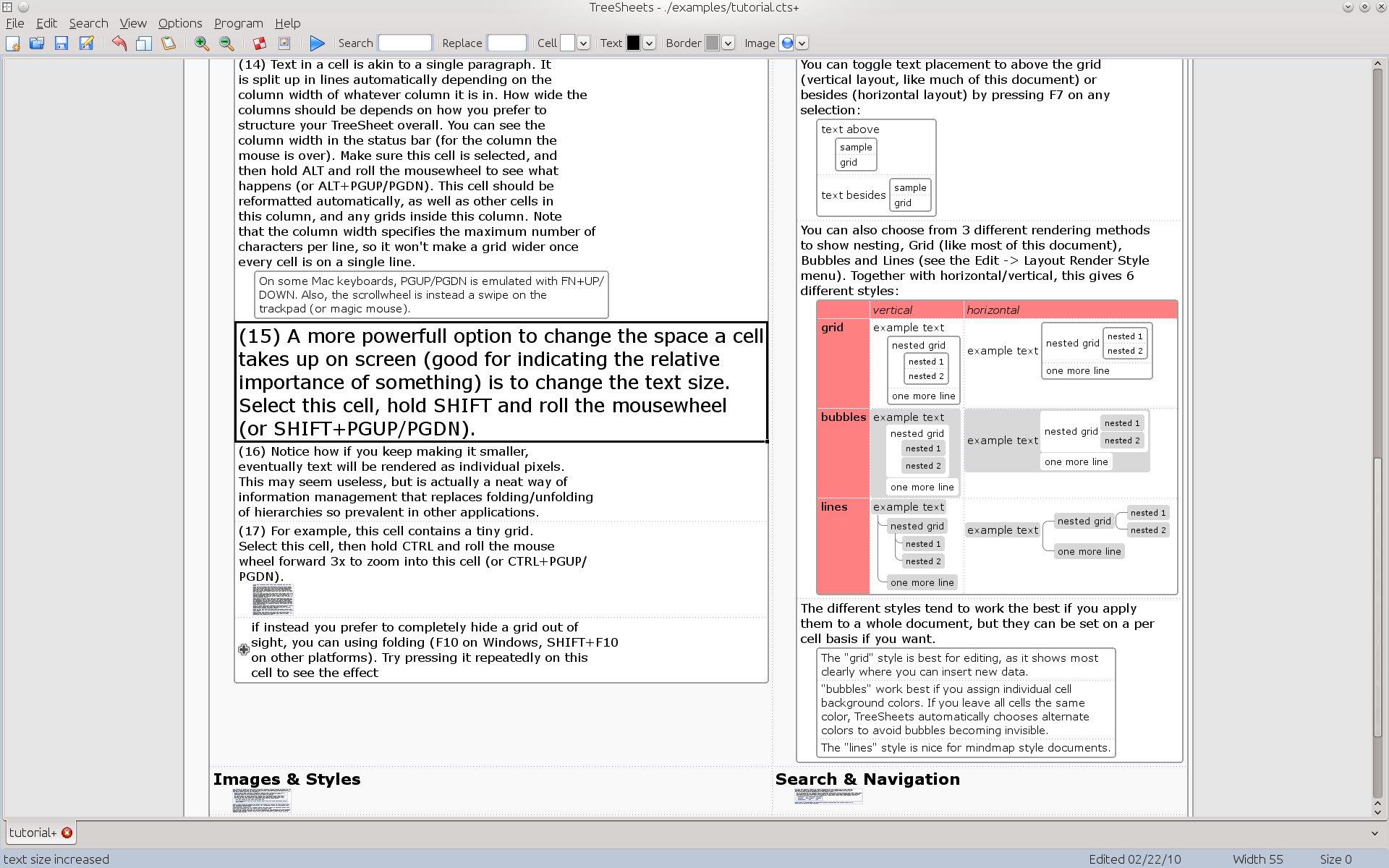Click 'Size 0' in the status bar

pyautogui.click(x=1335, y=859)
